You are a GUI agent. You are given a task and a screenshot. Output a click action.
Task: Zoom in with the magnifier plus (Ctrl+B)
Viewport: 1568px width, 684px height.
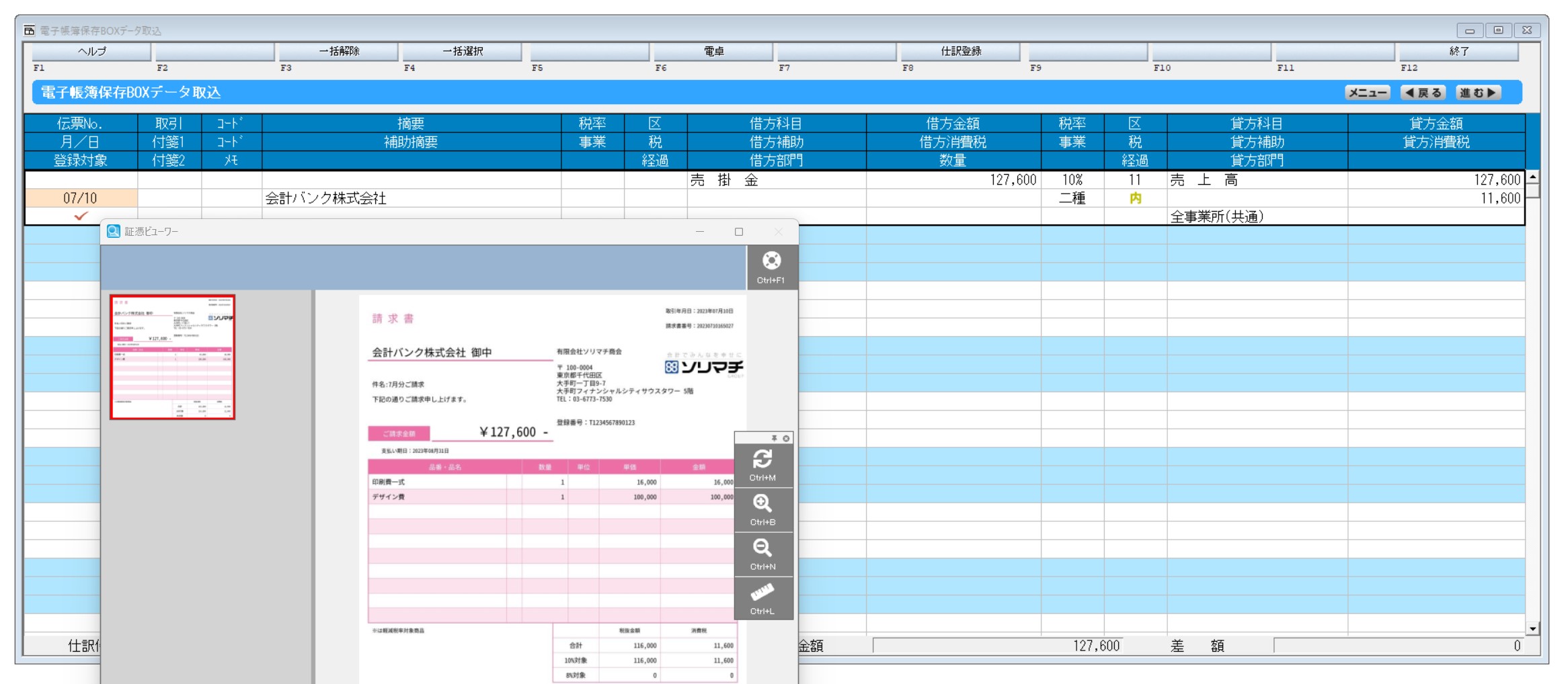(x=762, y=510)
